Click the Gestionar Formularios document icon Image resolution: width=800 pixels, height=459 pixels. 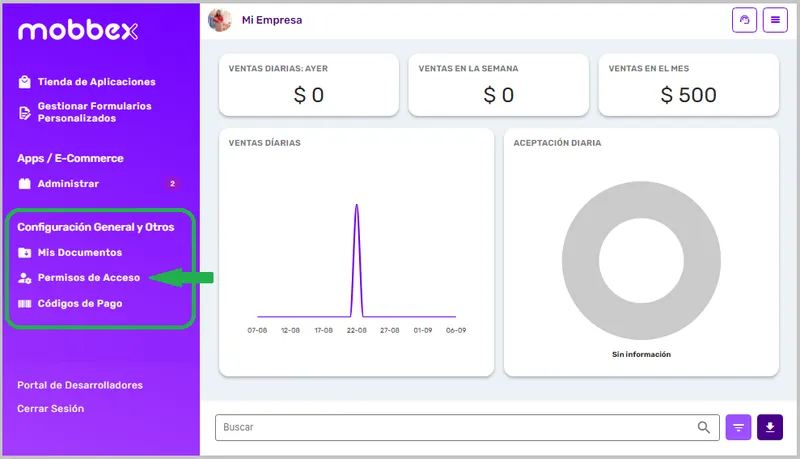(x=25, y=112)
